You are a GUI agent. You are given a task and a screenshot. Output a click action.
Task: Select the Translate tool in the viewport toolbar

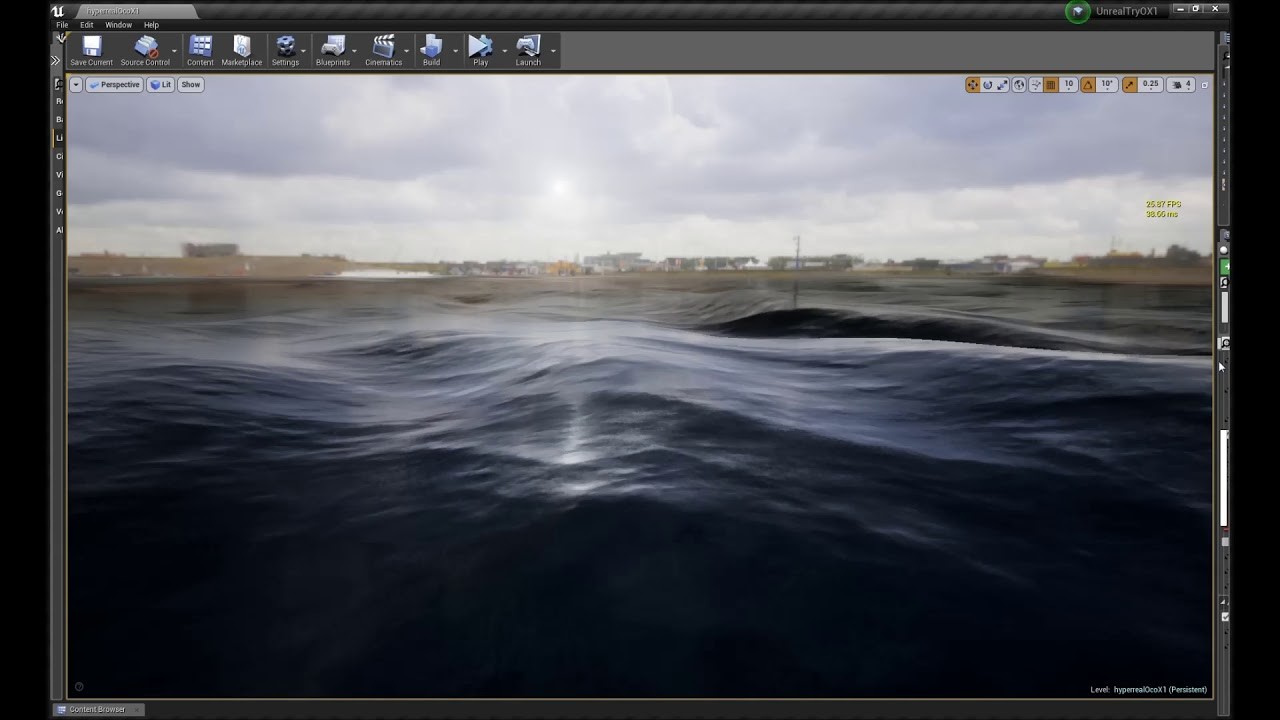click(973, 85)
